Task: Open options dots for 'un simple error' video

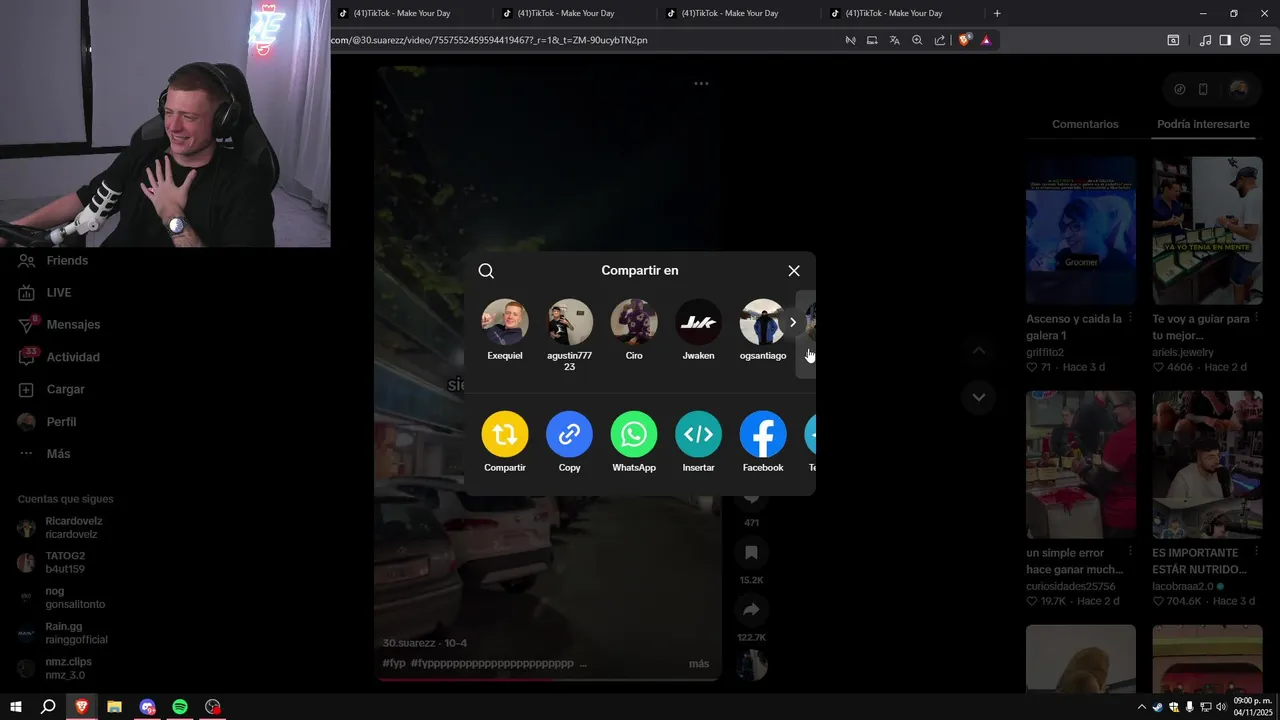Action: tap(1131, 551)
